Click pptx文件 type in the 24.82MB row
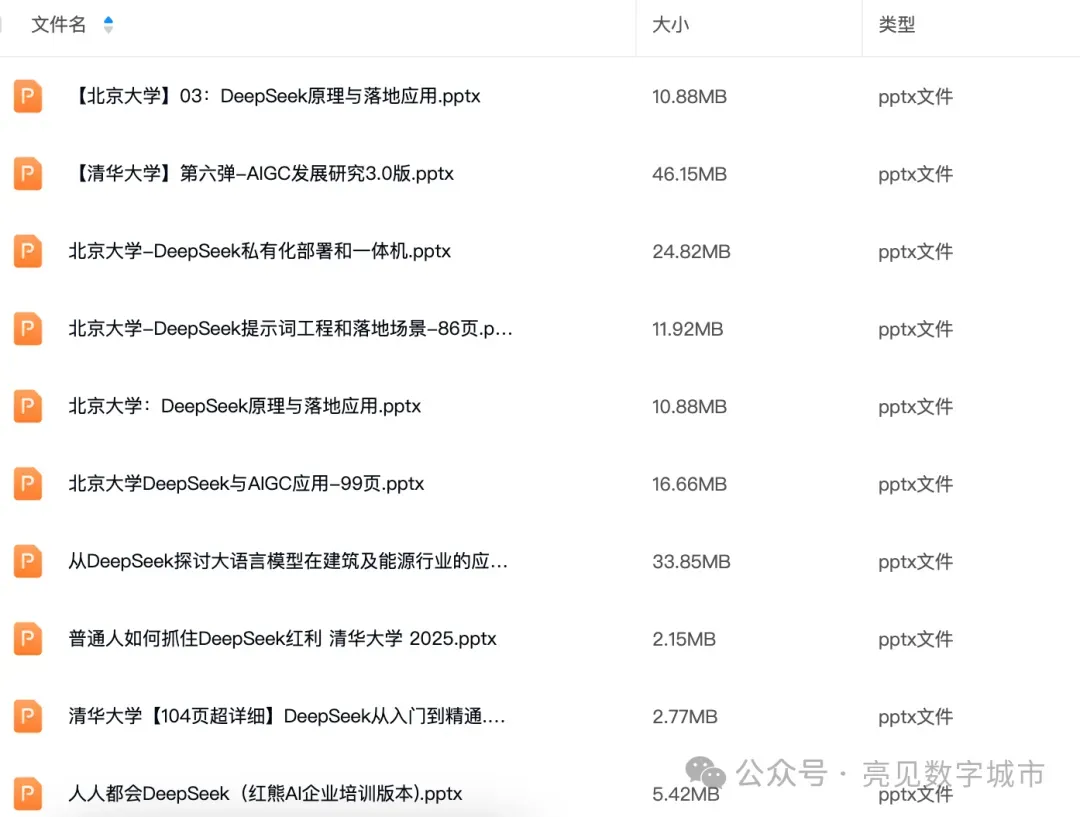Image resolution: width=1080 pixels, height=817 pixels. (x=915, y=252)
